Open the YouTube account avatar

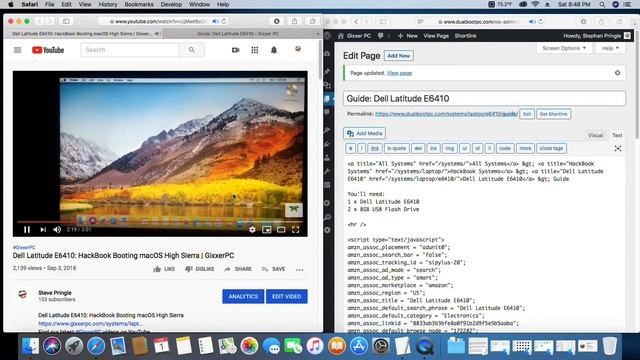click(x=298, y=49)
